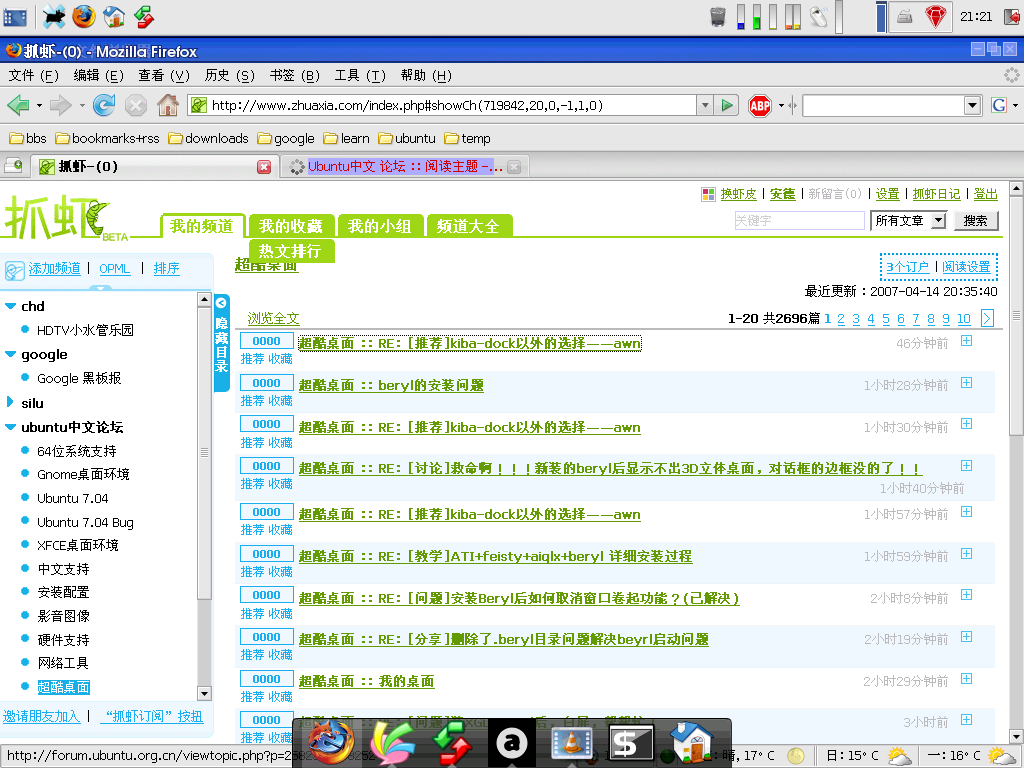This screenshot has width=1024, height=768.
Task: Open the 所有文章 dropdown
Action: pyautogui.click(x=908, y=221)
